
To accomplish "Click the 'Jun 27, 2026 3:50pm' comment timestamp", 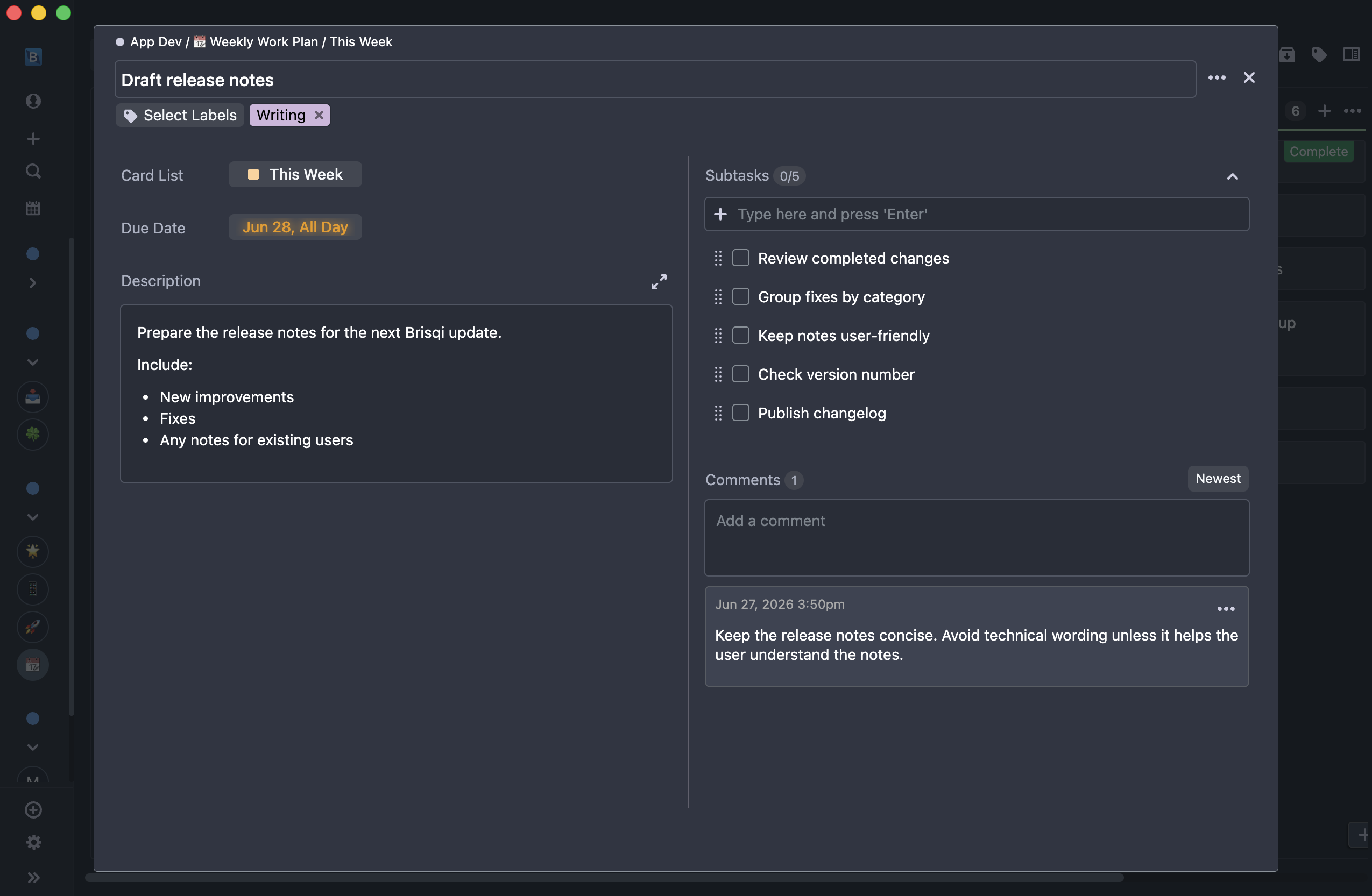I will (780, 604).
